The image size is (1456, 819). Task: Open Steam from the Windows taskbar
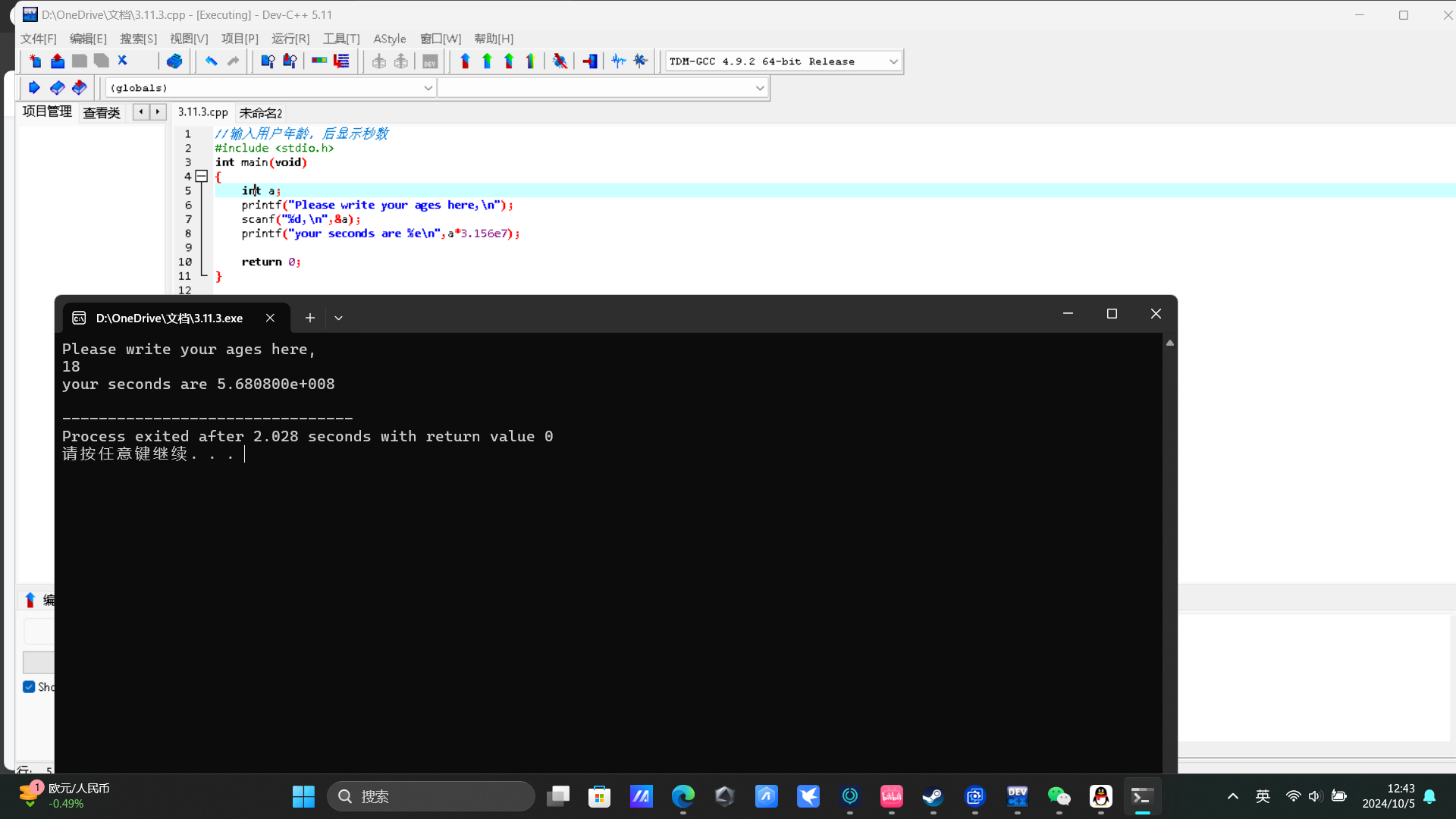pyautogui.click(x=933, y=796)
